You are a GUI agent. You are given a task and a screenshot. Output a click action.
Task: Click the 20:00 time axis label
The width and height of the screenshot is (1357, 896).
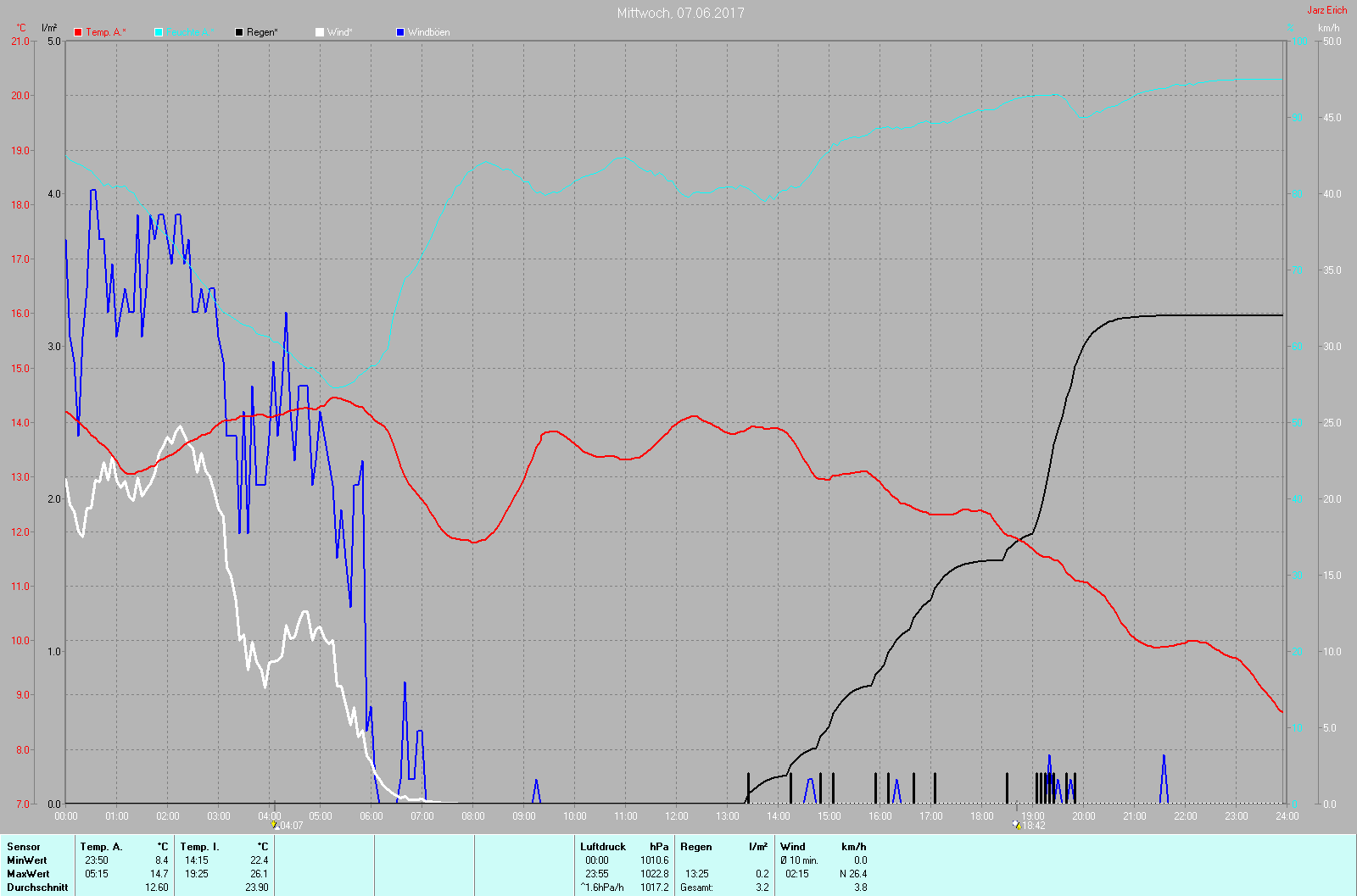pos(1084,816)
